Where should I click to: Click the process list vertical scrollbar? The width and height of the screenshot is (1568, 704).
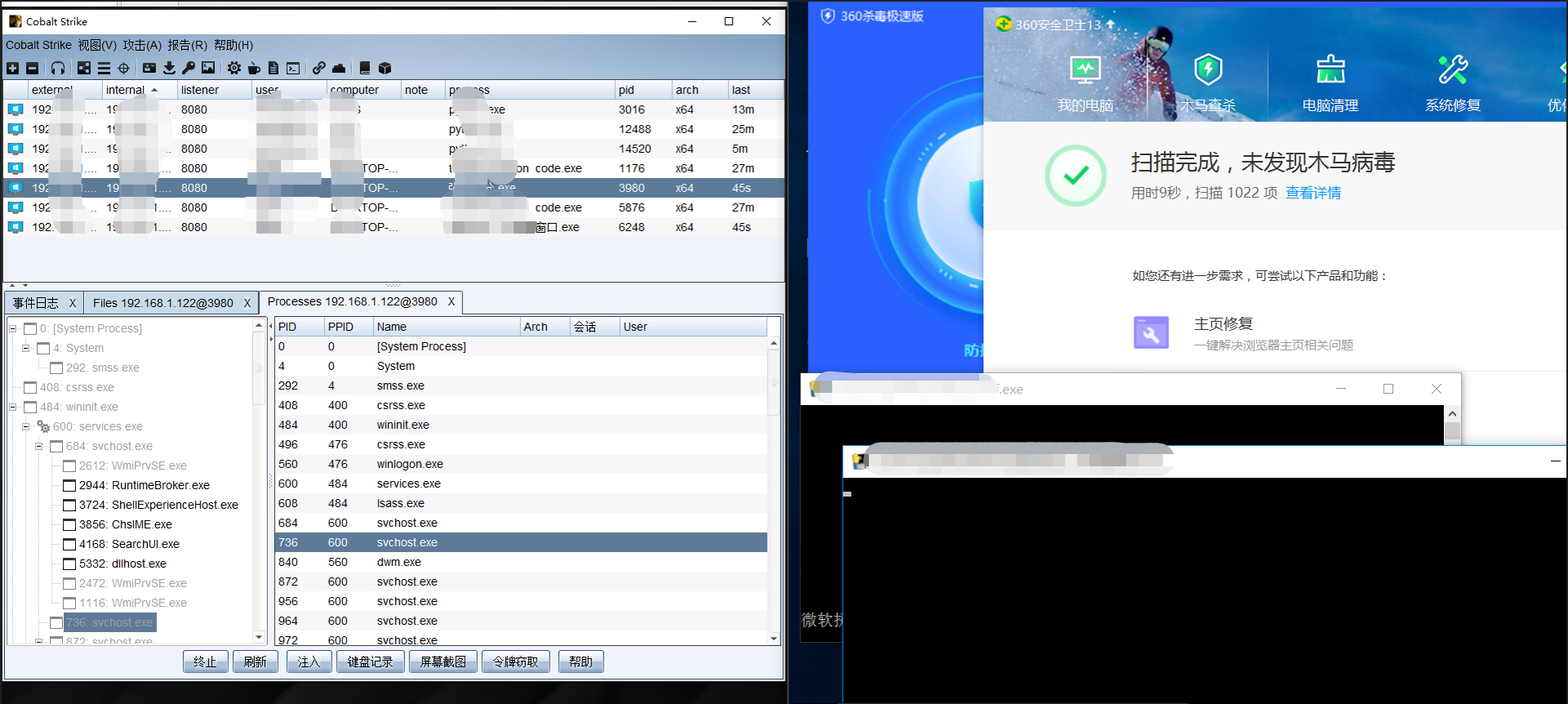tap(773, 490)
